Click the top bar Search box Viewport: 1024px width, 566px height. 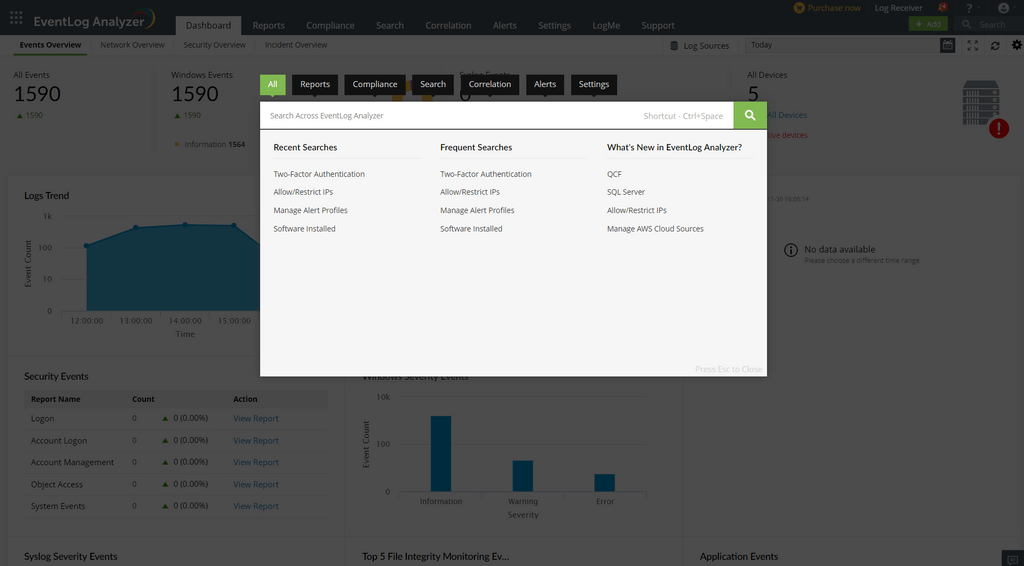click(989, 24)
